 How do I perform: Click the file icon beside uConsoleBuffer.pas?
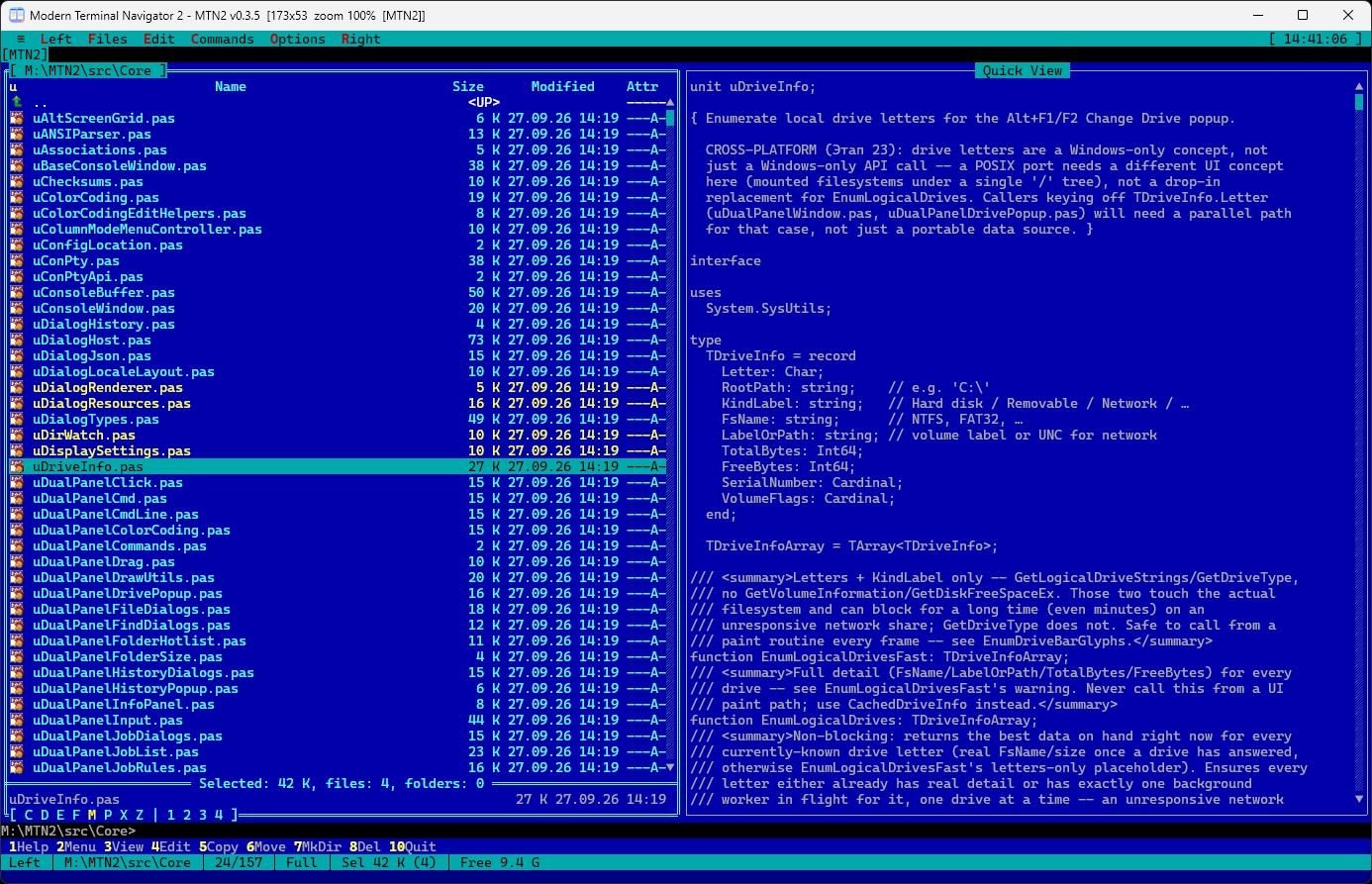[x=17, y=292]
